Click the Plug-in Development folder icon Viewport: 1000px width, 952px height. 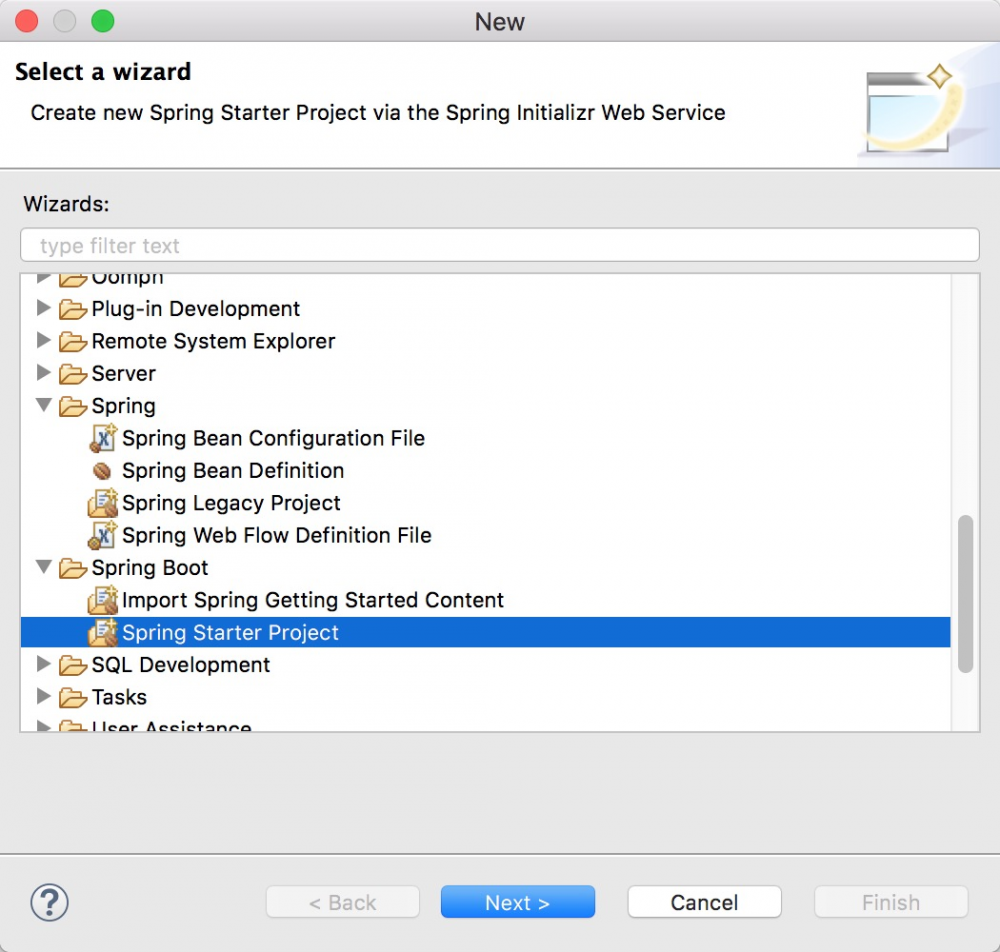coord(73,309)
